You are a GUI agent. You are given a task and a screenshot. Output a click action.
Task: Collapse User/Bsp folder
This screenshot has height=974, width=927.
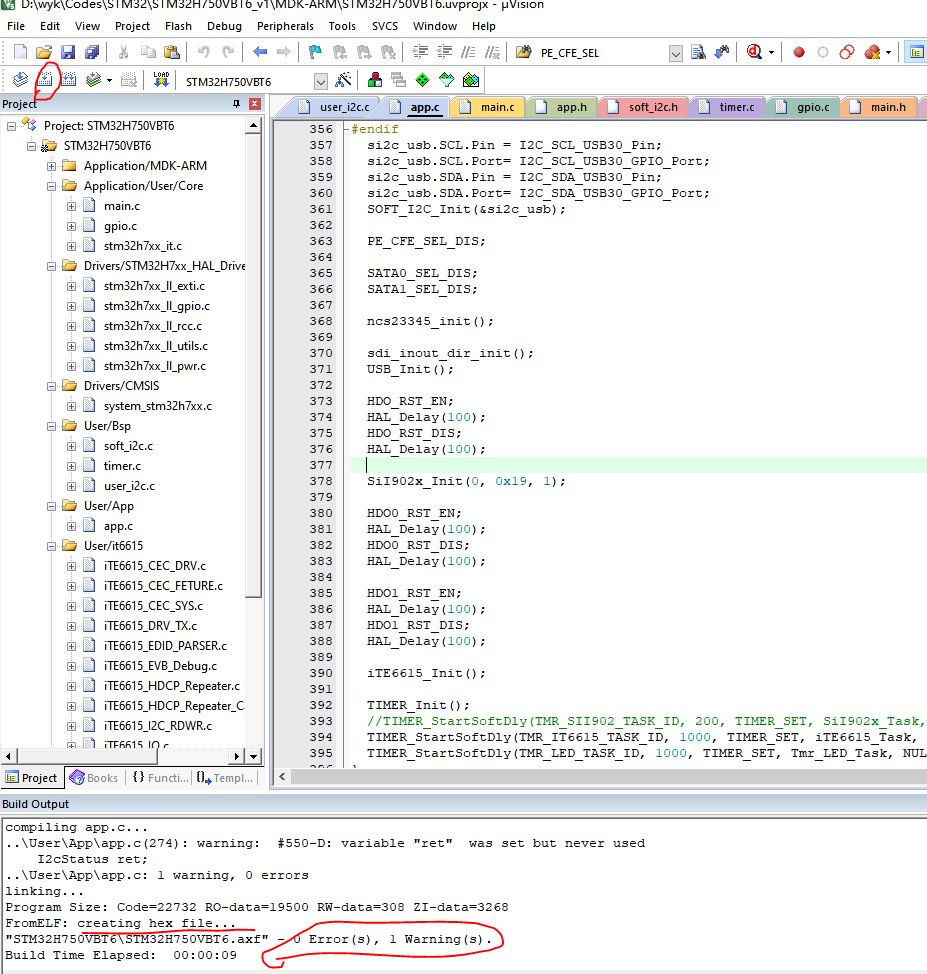52,426
